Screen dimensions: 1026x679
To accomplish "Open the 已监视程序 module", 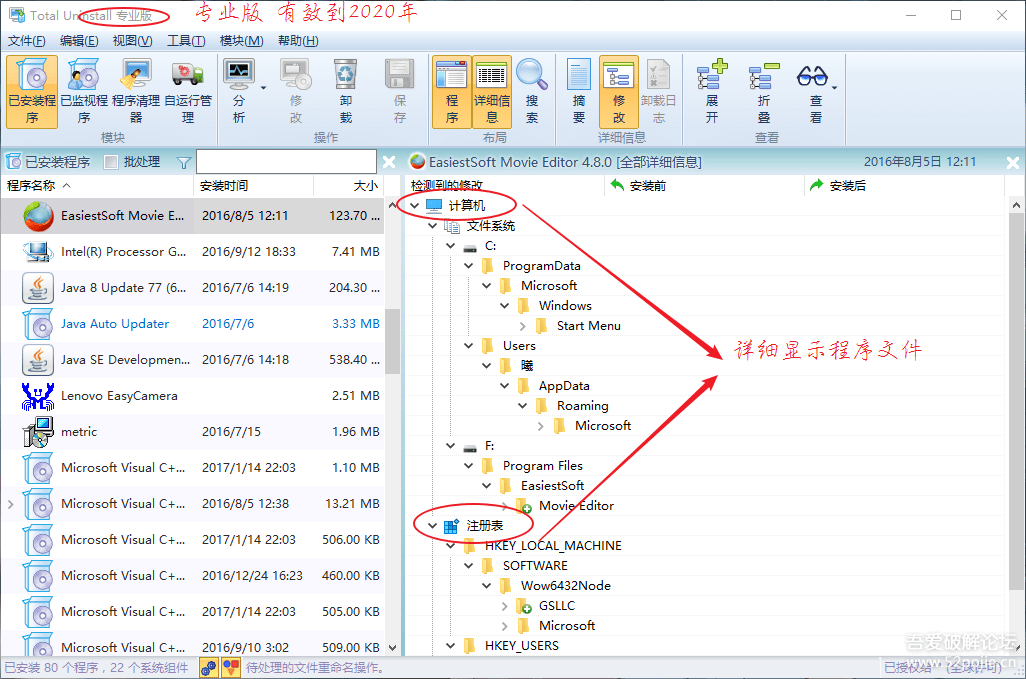I will click(x=84, y=92).
